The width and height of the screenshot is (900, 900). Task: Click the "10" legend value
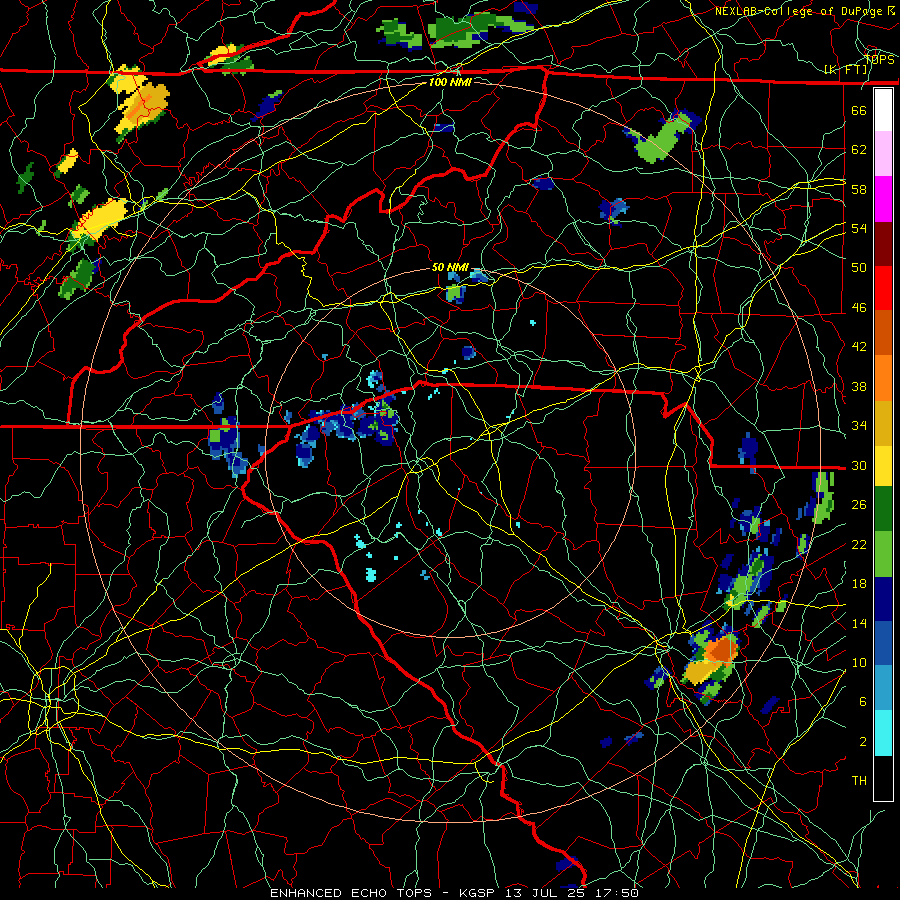pos(859,662)
